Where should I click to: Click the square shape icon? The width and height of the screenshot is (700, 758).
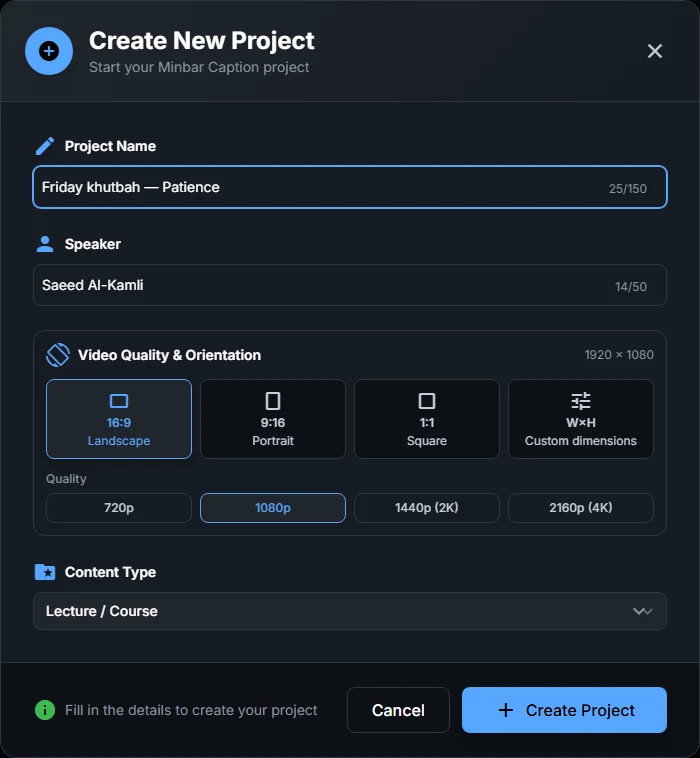click(x=427, y=401)
